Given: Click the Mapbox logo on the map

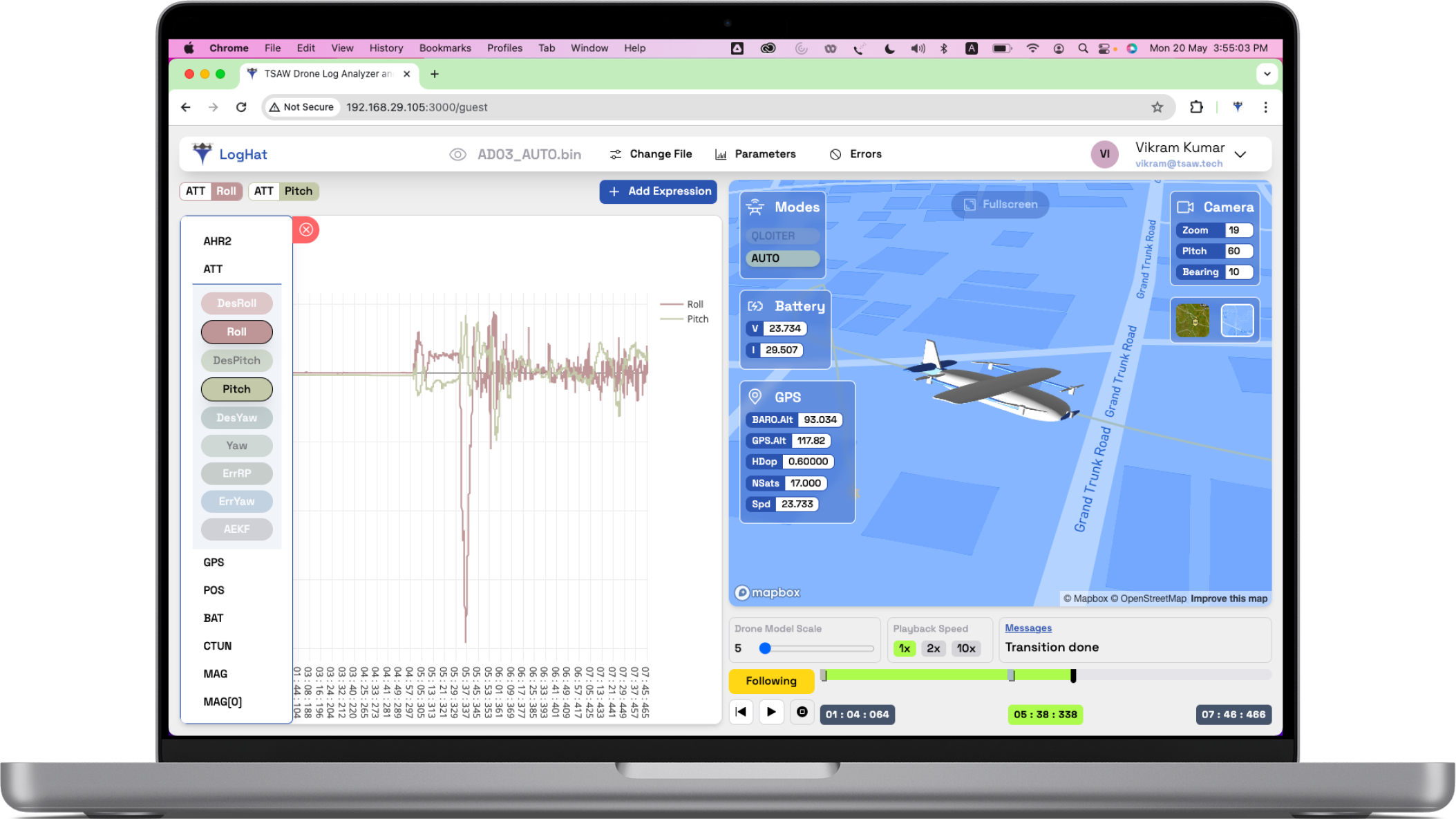Looking at the screenshot, I should coord(767,592).
